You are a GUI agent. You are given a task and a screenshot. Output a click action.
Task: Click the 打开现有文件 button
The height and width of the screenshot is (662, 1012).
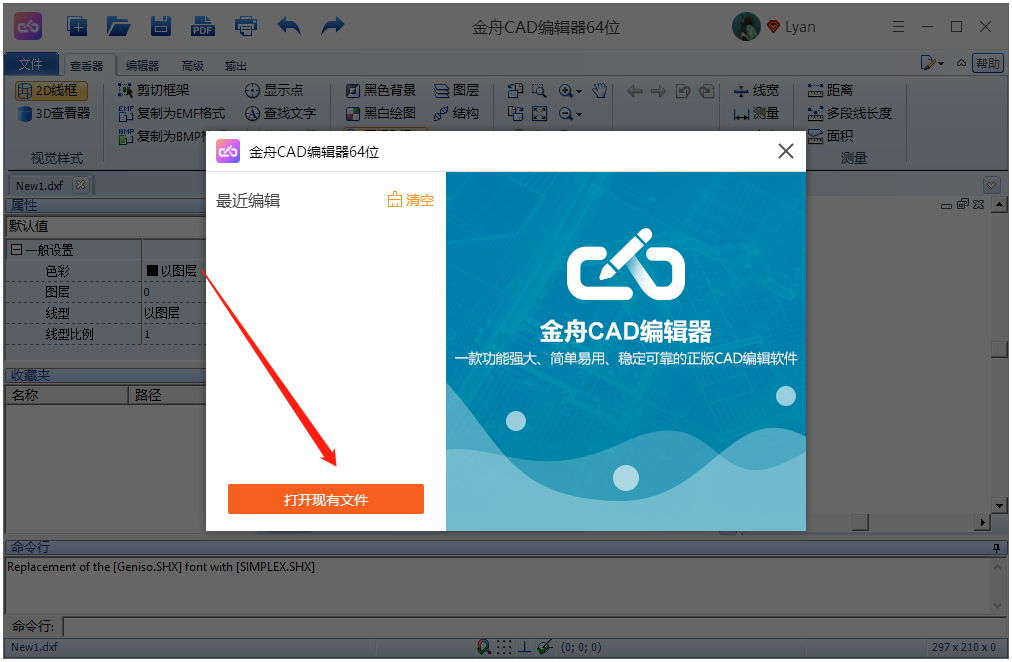325,499
